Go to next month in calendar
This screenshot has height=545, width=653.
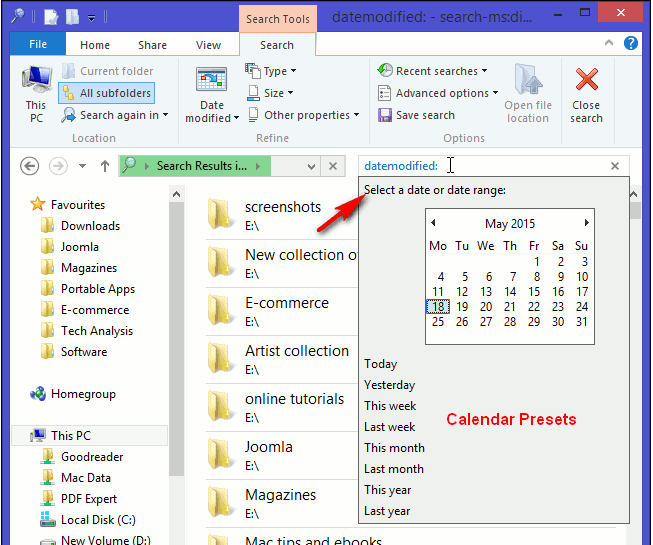click(x=587, y=223)
